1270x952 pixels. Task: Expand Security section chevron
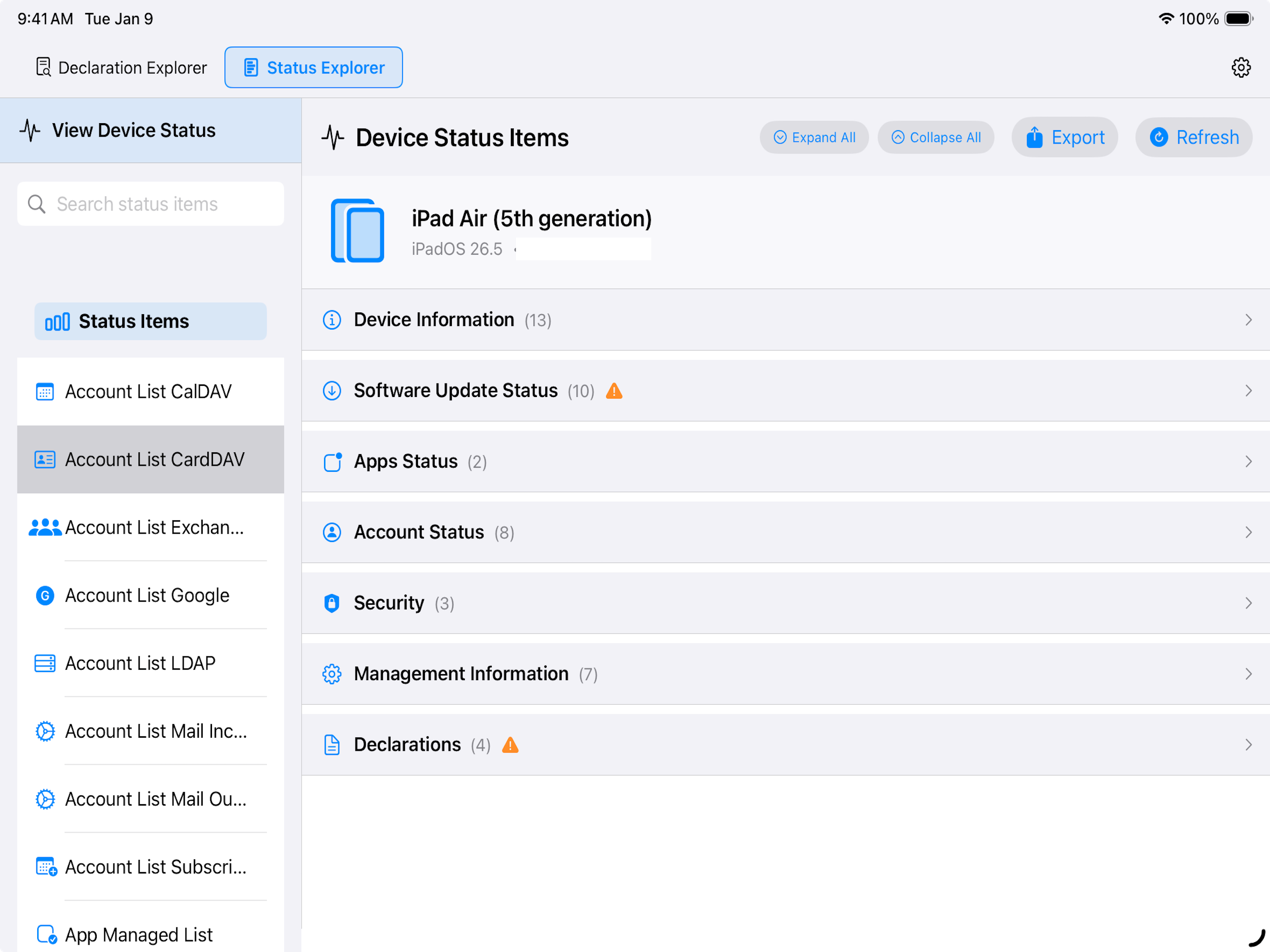tap(1248, 603)
